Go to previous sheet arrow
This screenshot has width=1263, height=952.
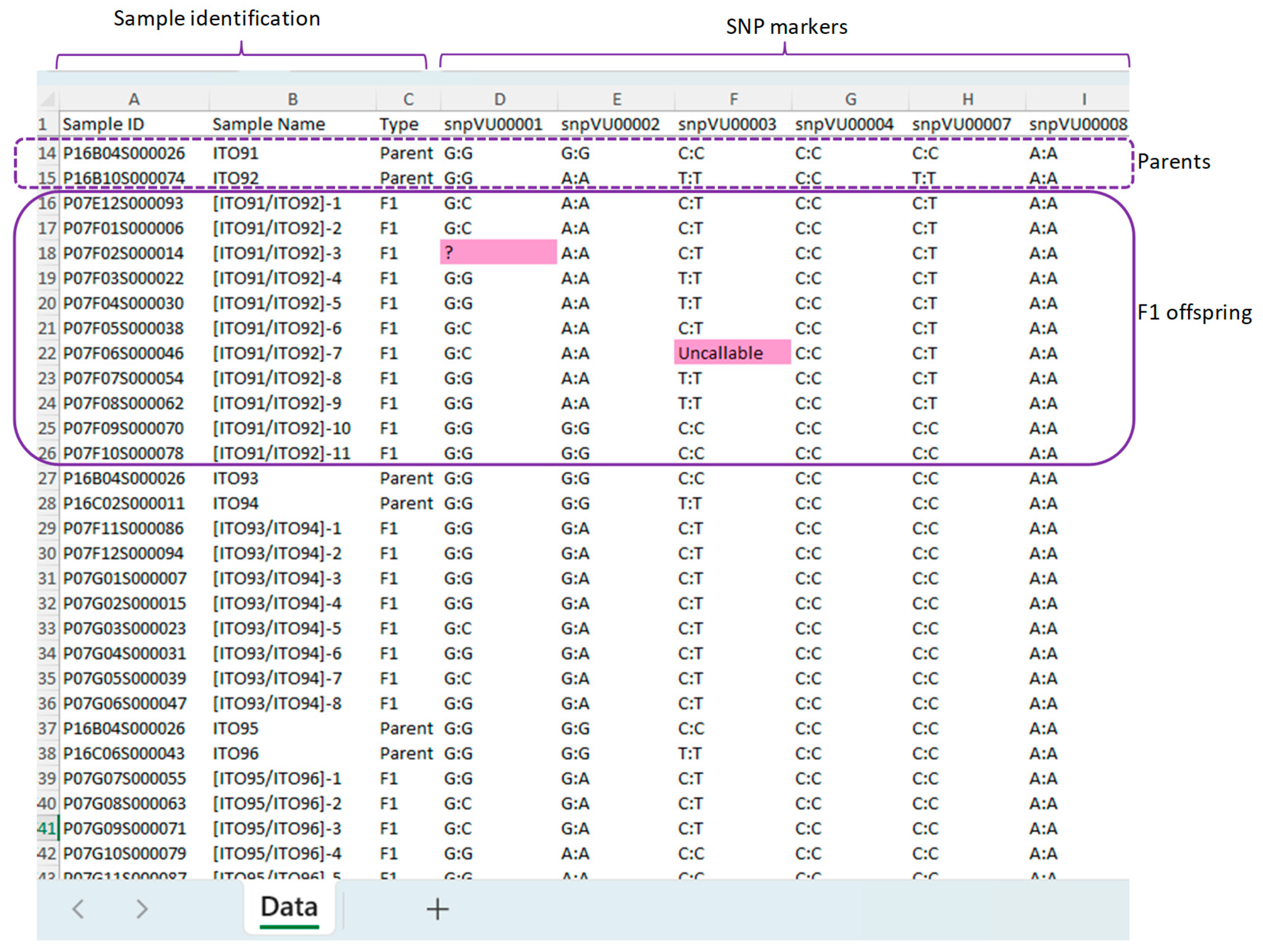[x=78, y=909]
